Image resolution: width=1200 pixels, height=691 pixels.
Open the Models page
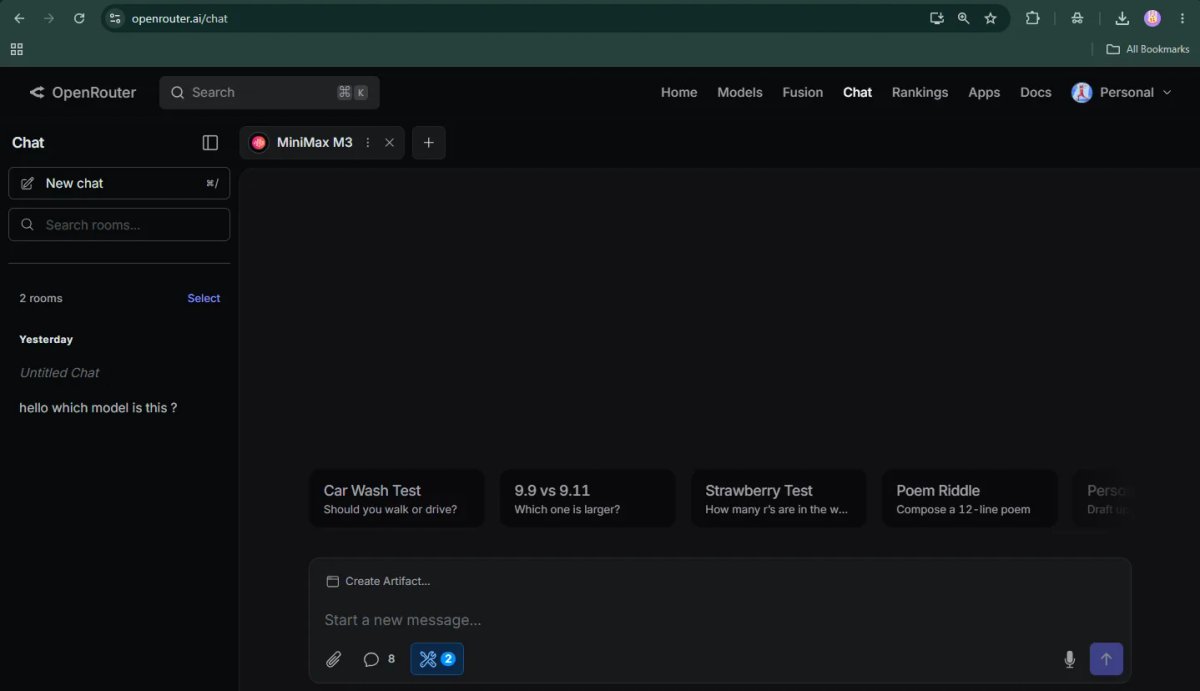(x=740, y=92)
